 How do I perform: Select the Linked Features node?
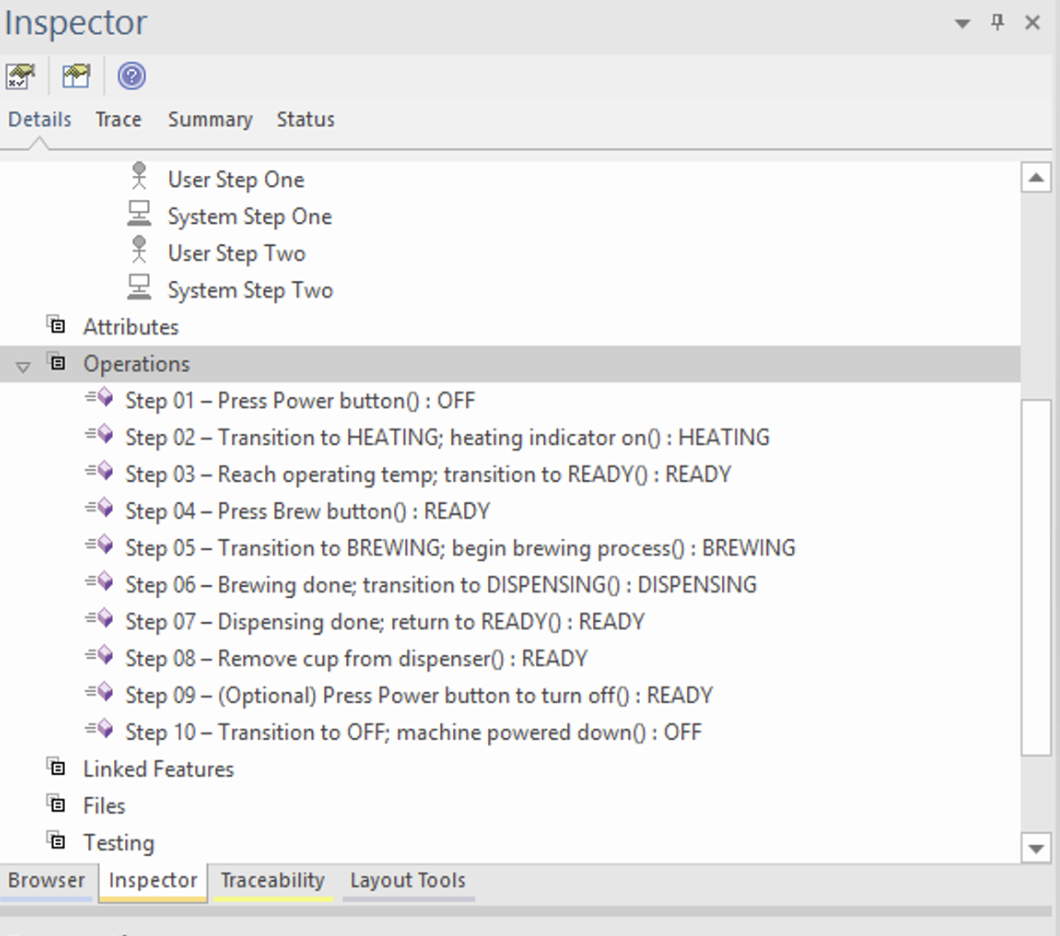[x=158, y=769]
